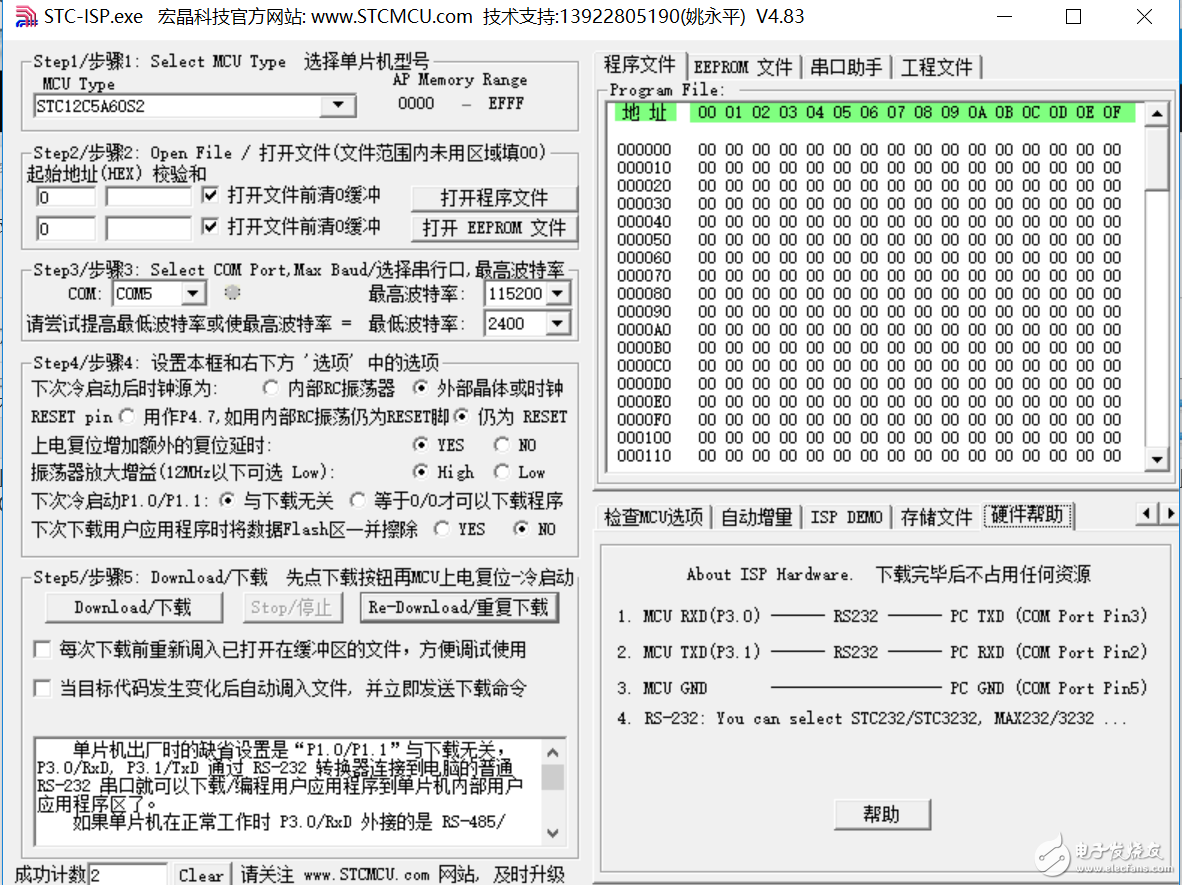Click the 打开程序文件 button

point(494,197)
